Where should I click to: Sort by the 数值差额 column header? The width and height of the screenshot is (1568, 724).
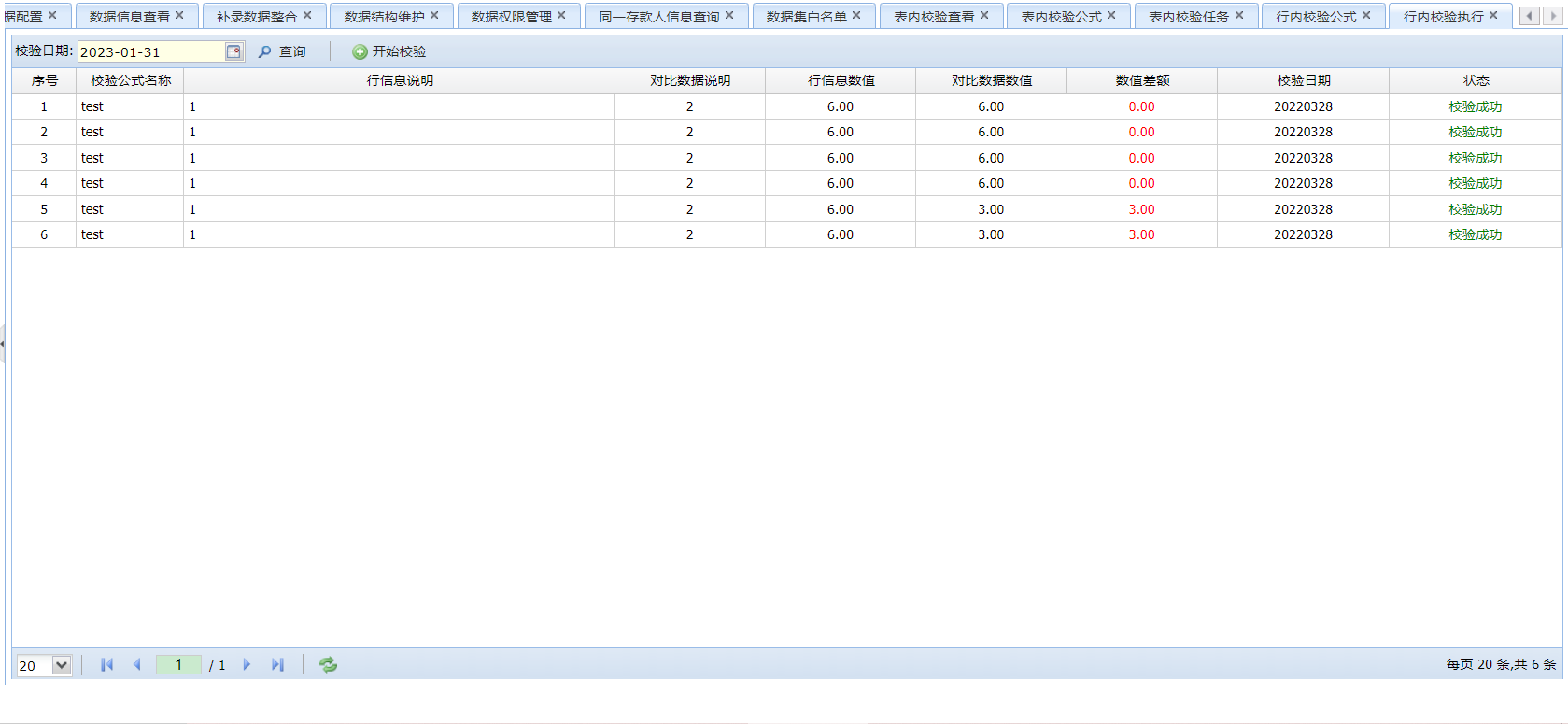[1141, 81]
